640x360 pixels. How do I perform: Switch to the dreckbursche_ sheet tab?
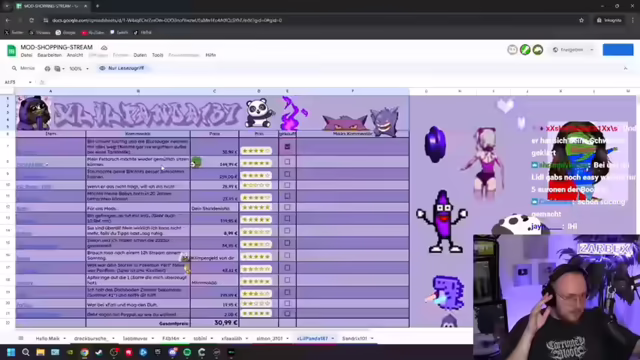click(x=91, y=338)
